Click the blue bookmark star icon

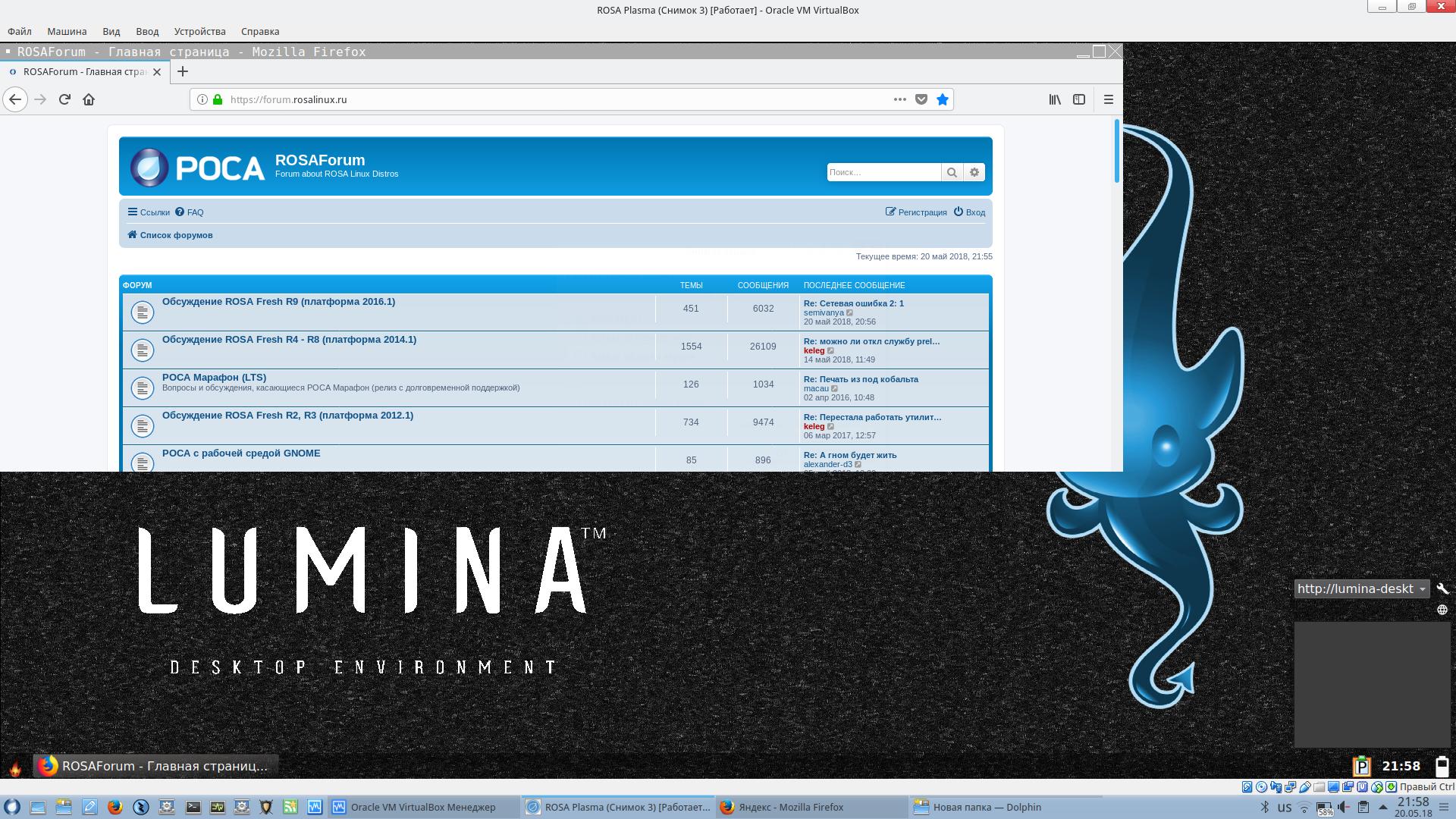(x=942, y=99)
